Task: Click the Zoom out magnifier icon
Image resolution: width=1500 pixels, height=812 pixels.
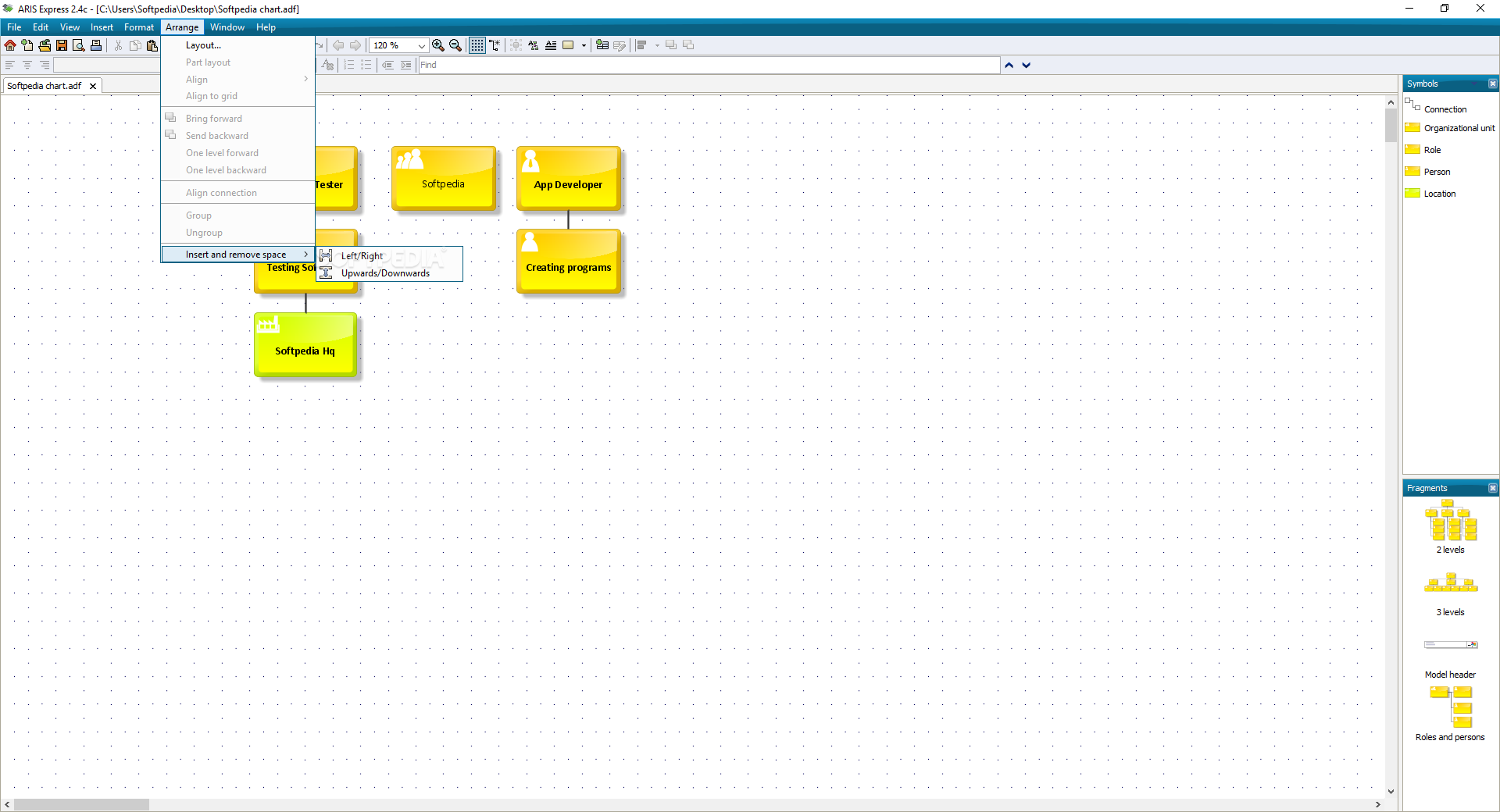Action: [455, 45]
